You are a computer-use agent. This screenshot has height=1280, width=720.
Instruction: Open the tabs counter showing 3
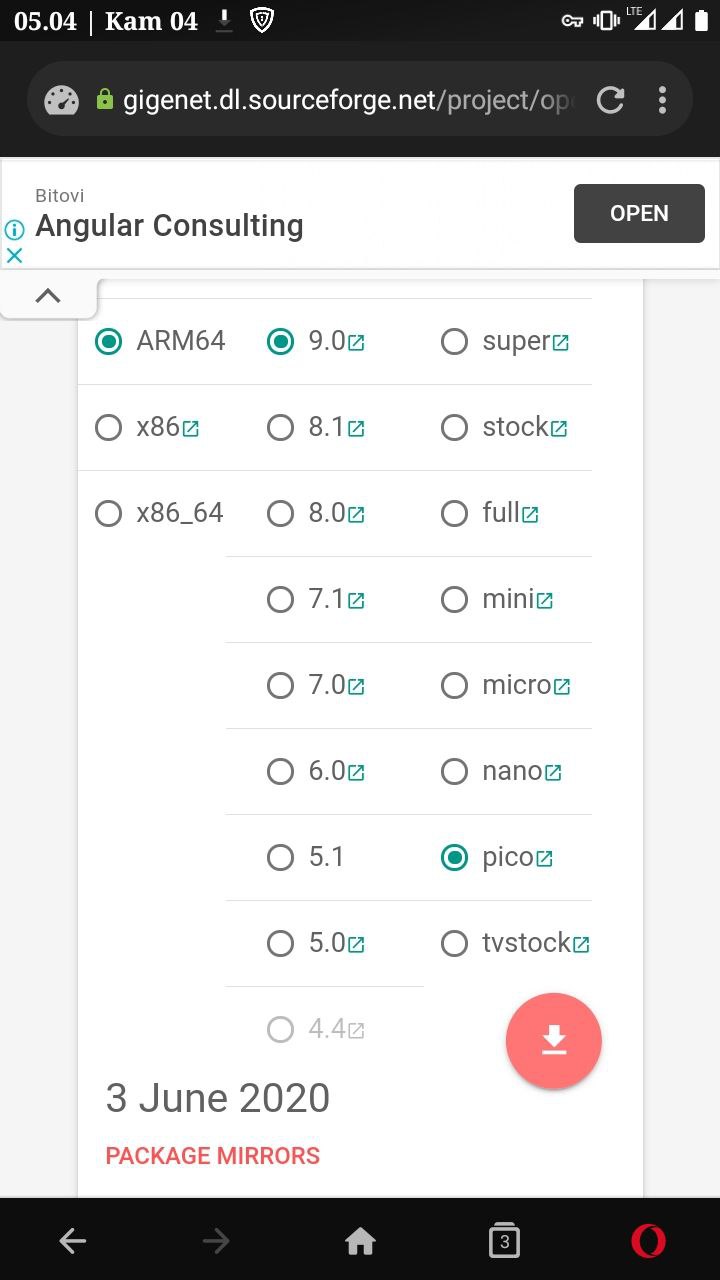click(504, 1241)
